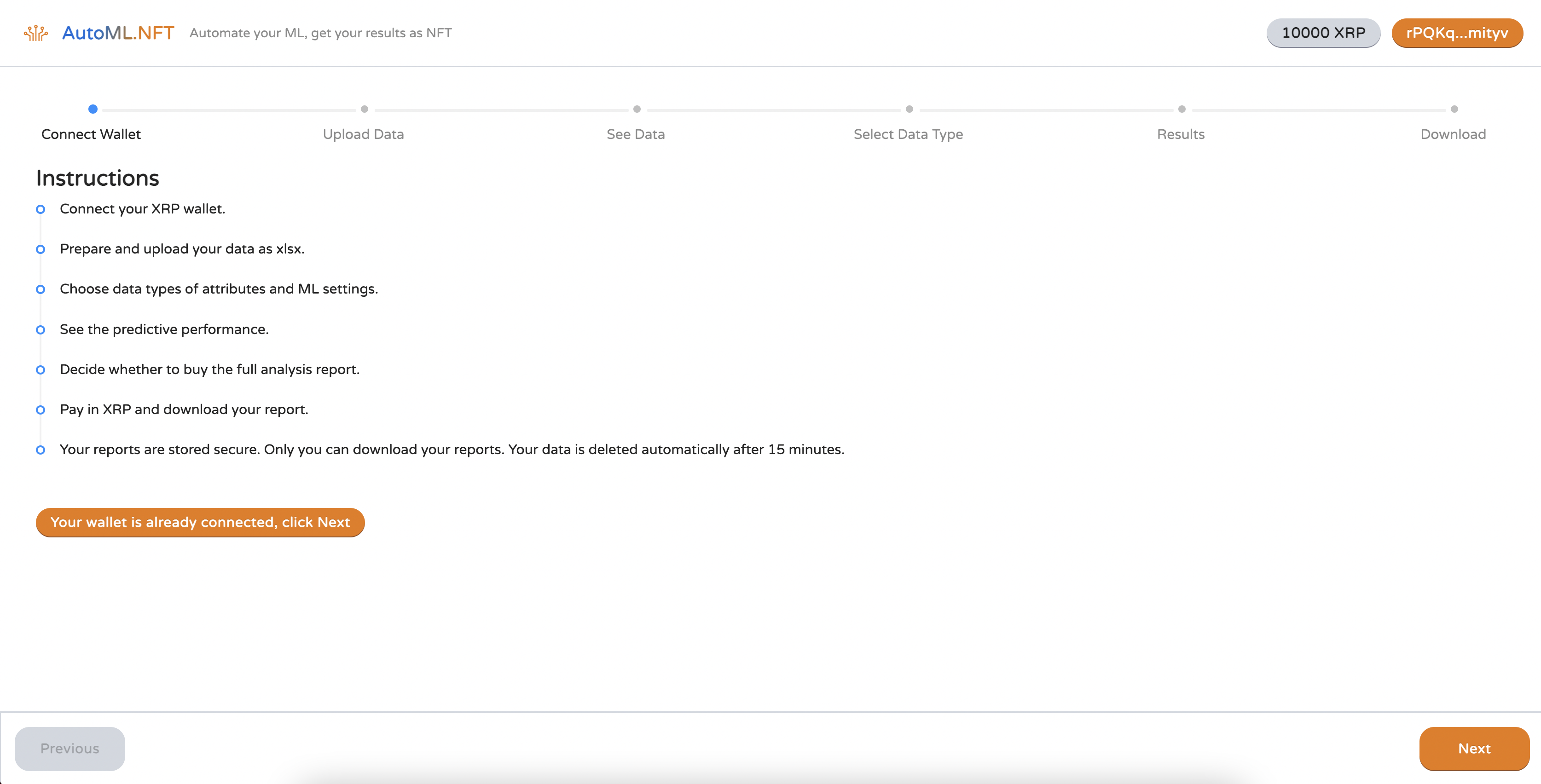Go to the See Data step
The height and width of the screenshot is (784, 1541).
click(x=635, y=134)
